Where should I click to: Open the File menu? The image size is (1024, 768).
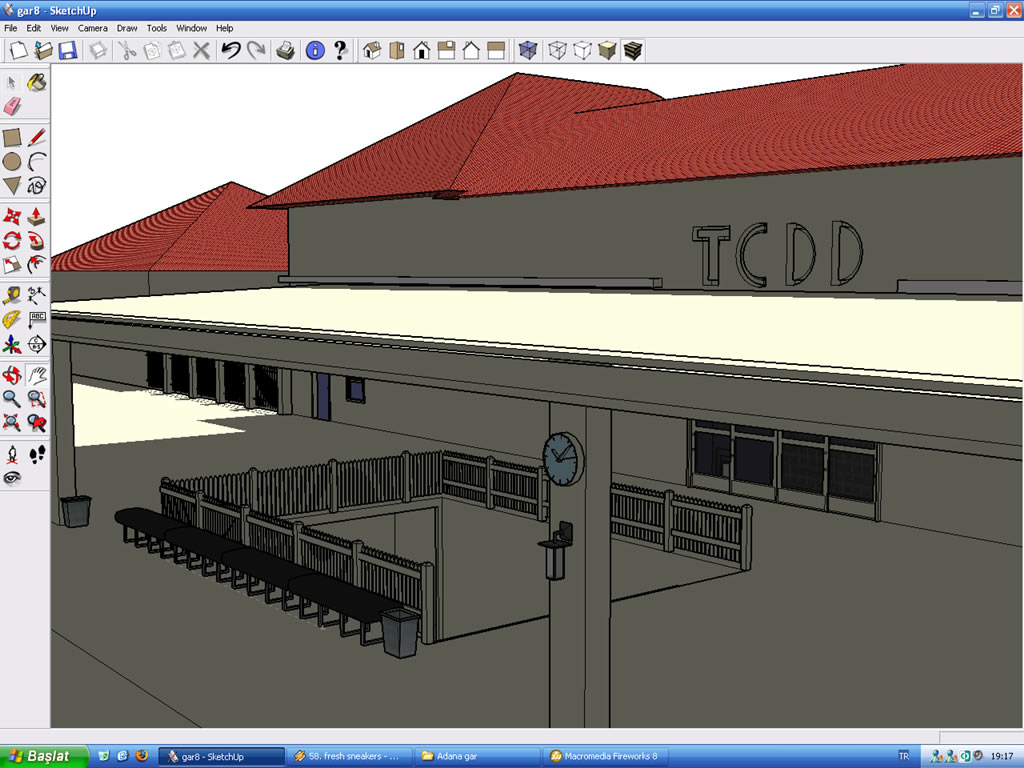[x=10, y=28]
